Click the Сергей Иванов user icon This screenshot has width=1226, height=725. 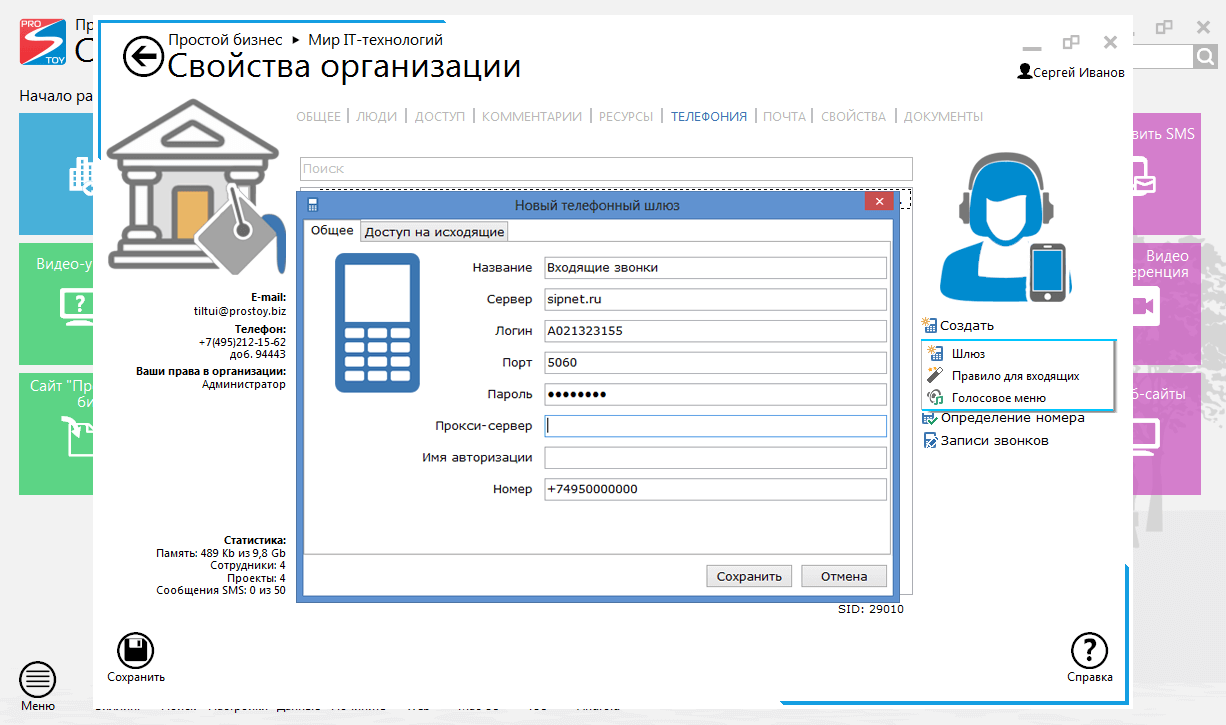coord(1023,71)
